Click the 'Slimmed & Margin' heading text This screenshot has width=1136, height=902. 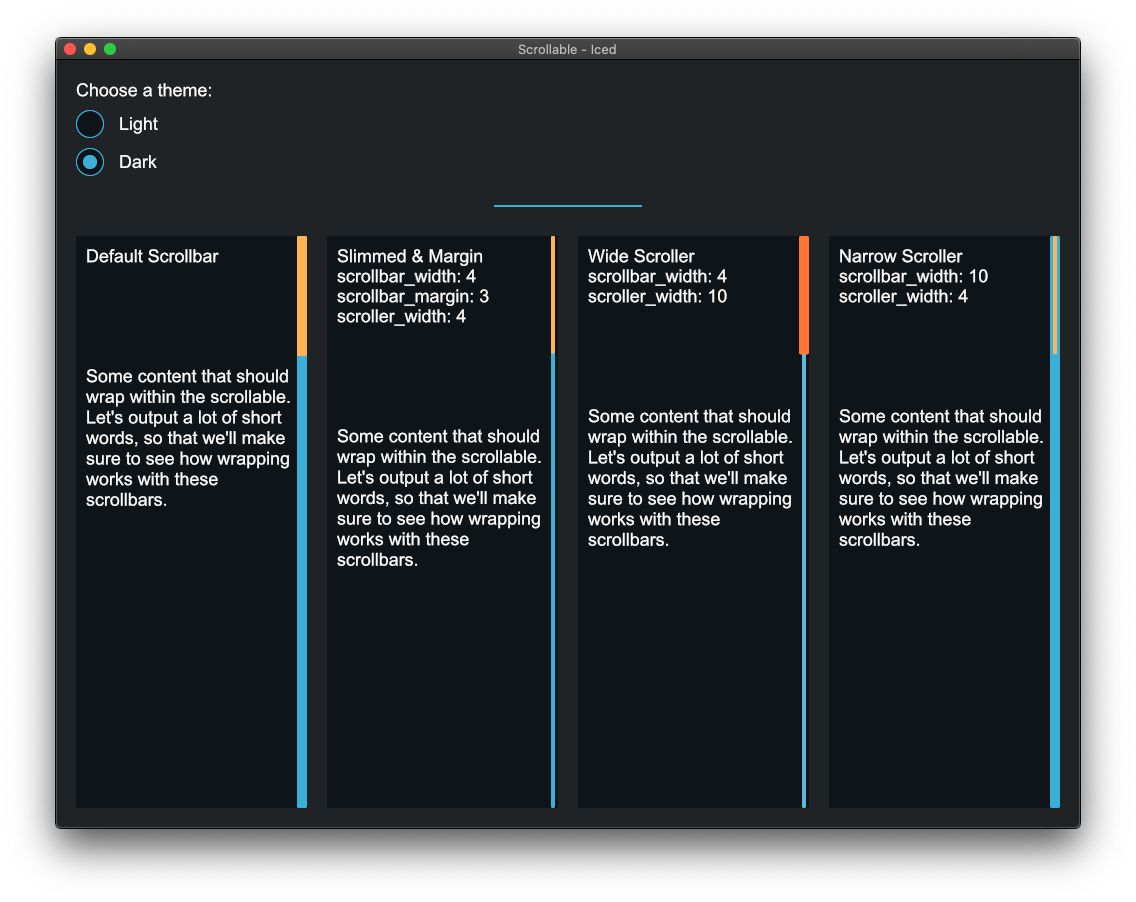(x=410, y=256)
